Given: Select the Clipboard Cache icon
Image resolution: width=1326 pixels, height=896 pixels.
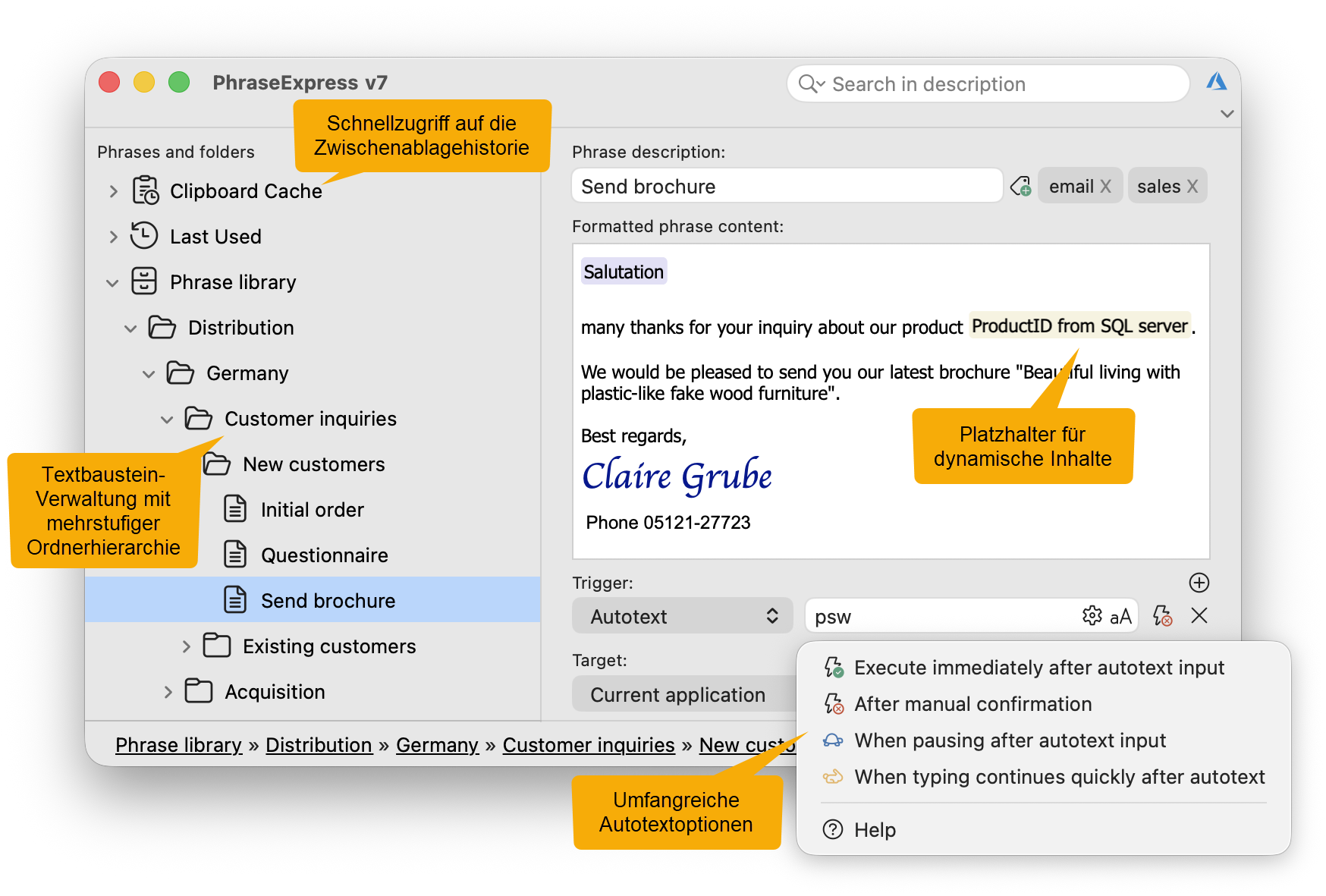Looking at the screenshot, I should (x=146, y=190).
